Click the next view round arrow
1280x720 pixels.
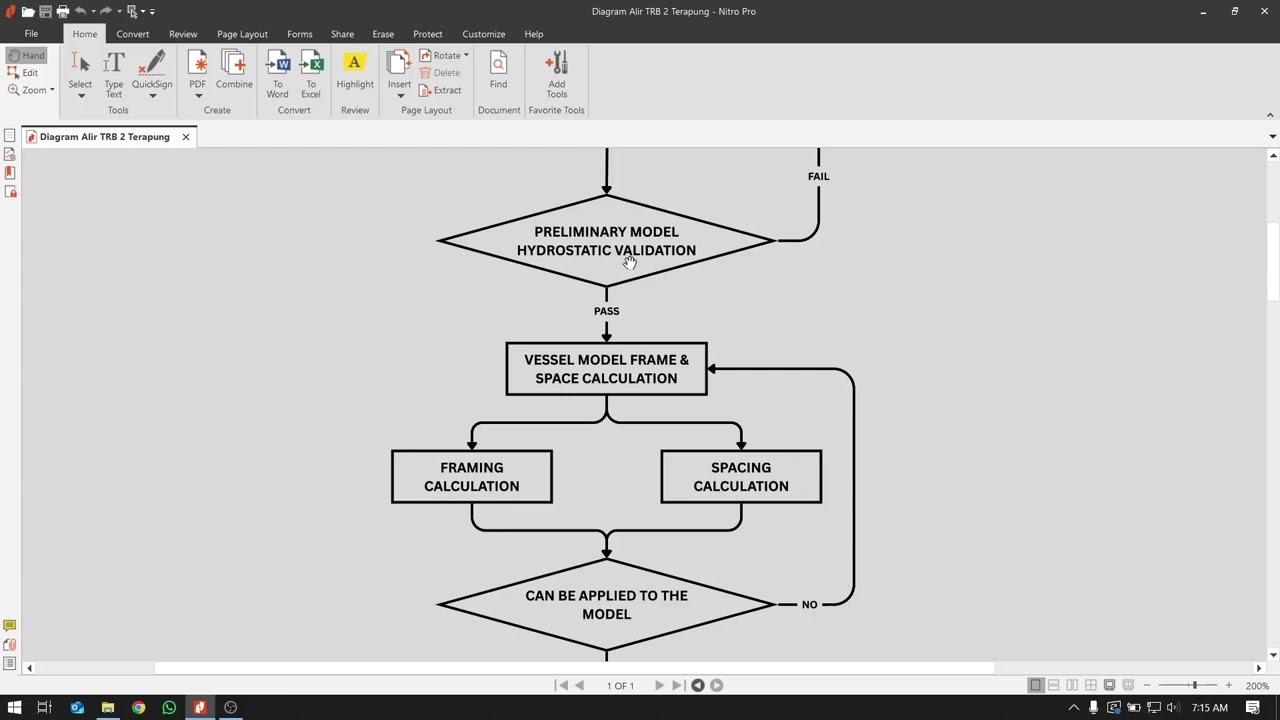pyautogui.click(x=716, y=685)
